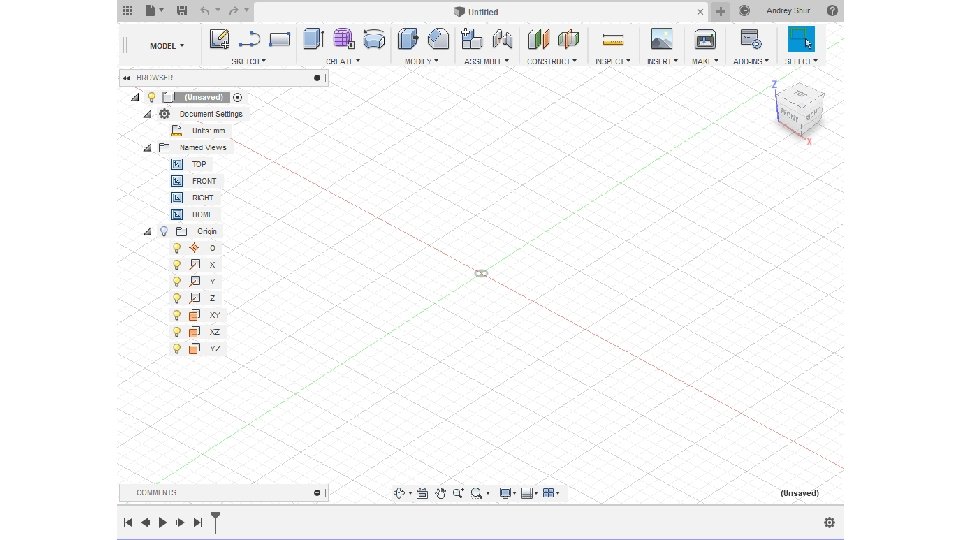Open the File menu dropdown arrow
The width and height of the screenshot is (960, 540).
(162, 10)
